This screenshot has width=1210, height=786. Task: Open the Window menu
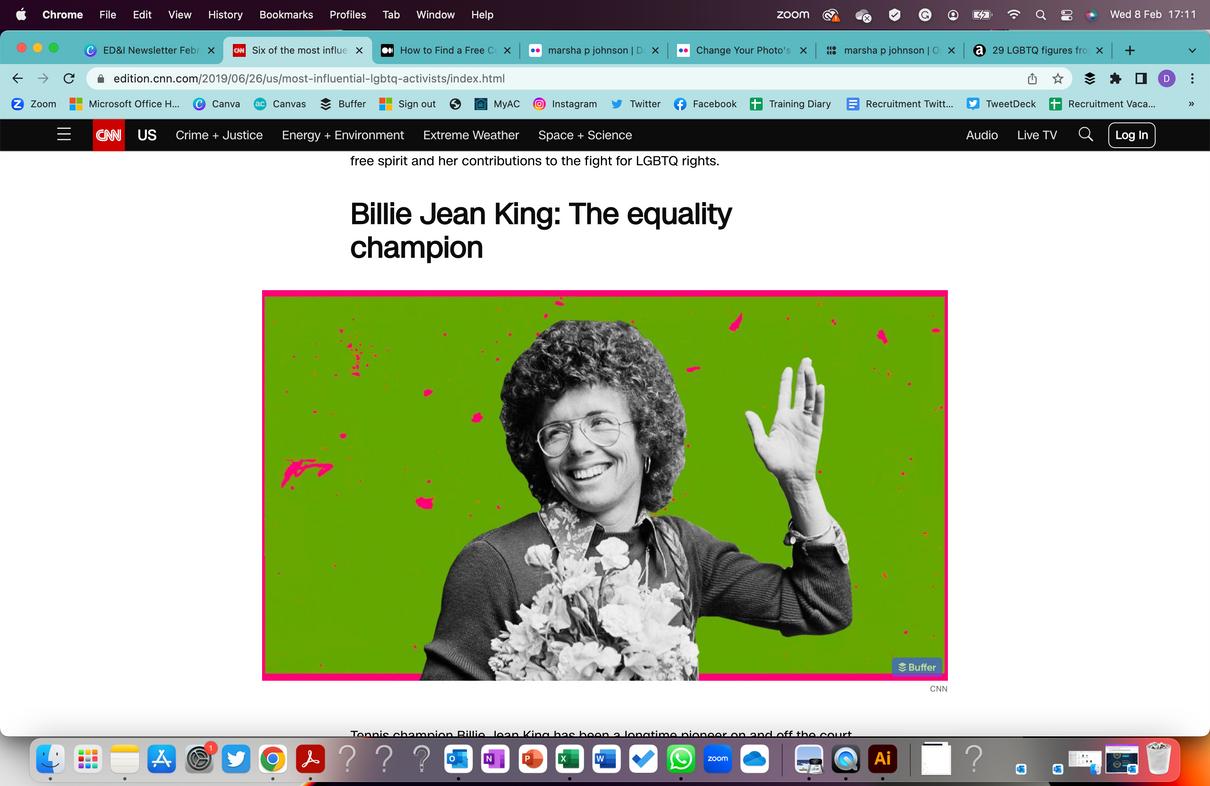(435, 15)
